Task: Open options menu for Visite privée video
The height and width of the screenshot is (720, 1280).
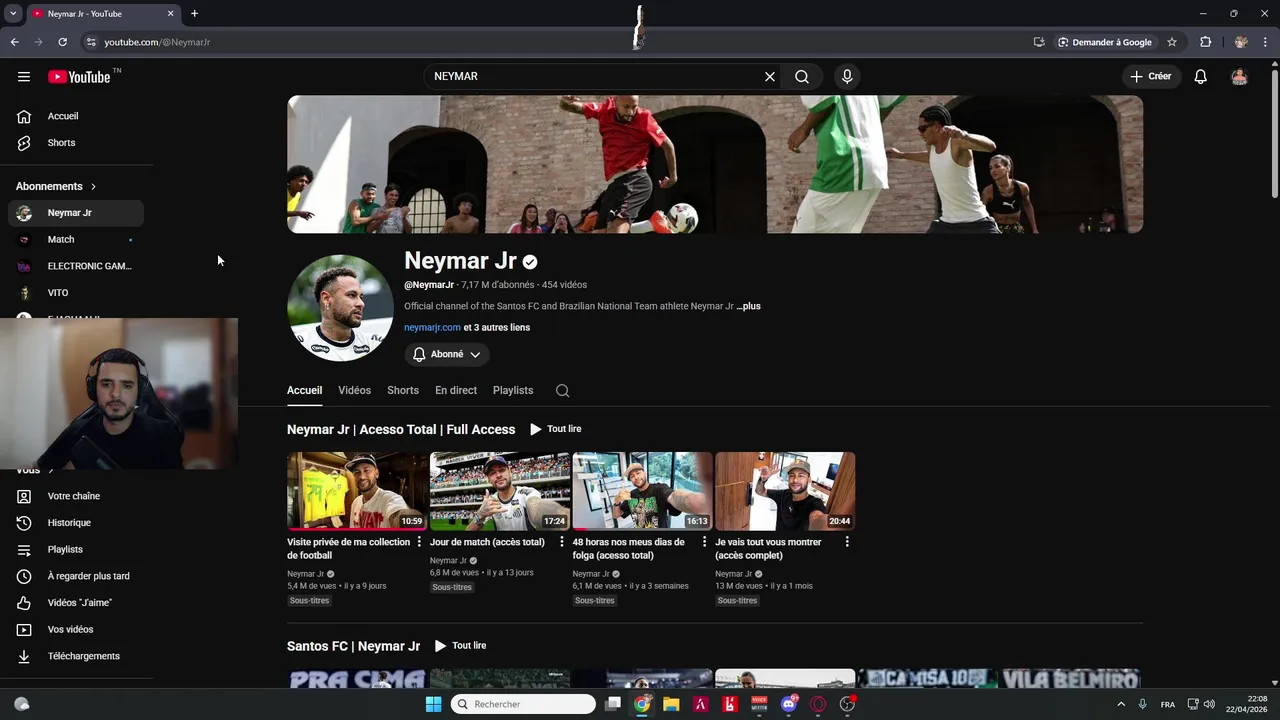Action: tap(419, 542)
